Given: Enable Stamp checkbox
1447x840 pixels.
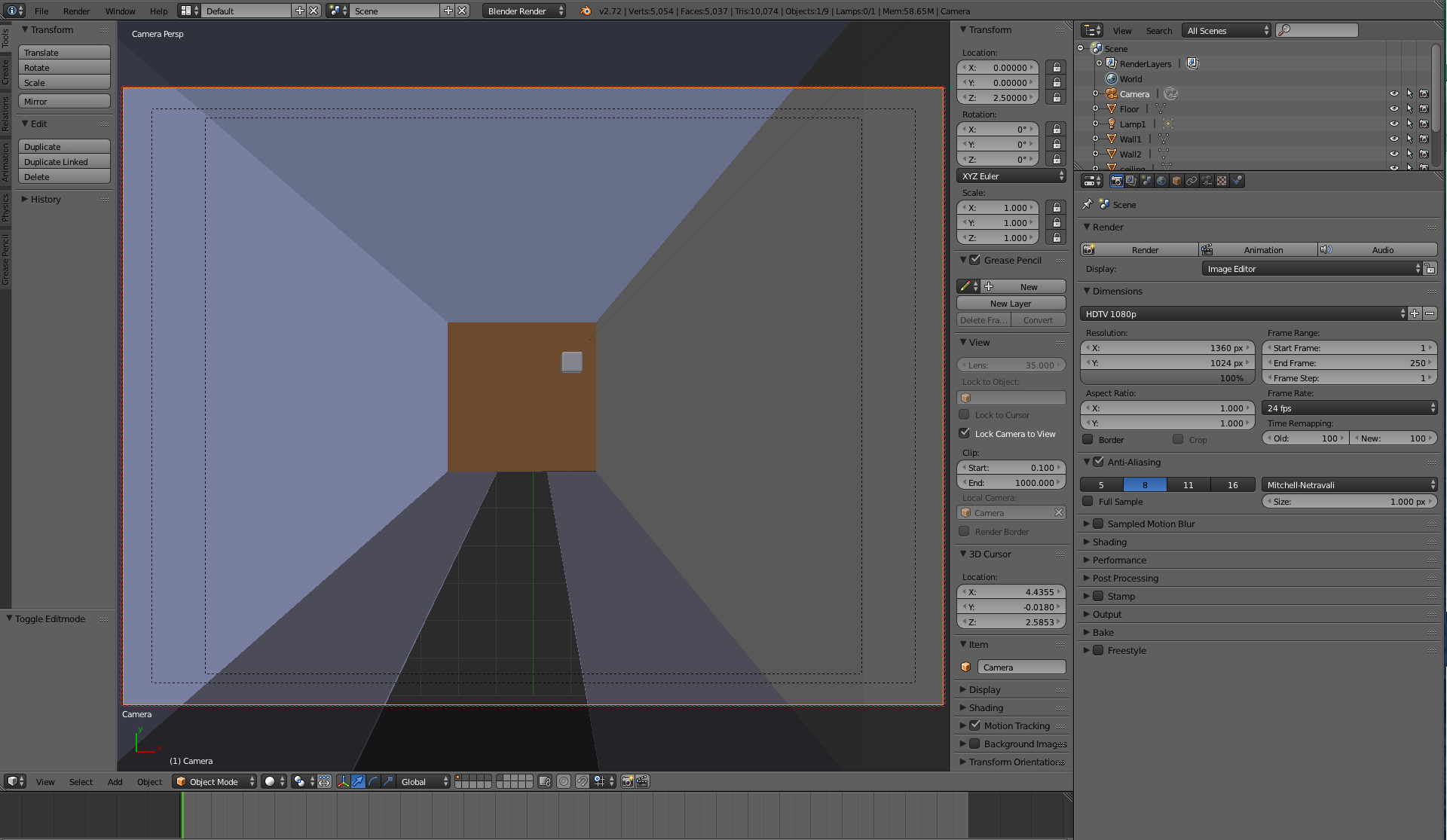Looking at the screenshot, I should (x=1098, y=596).
